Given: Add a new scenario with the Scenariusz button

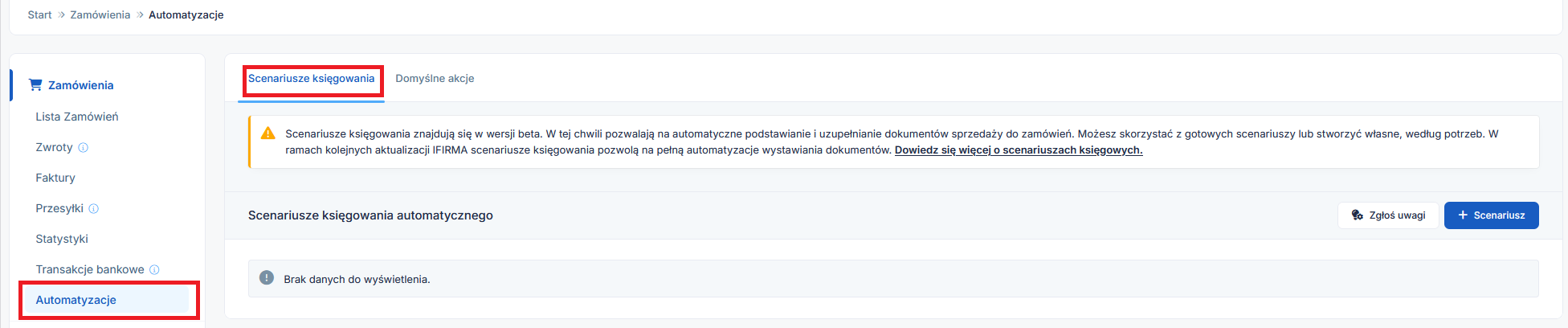Looking at the screenshot, I should click(x=1491, y=215).
